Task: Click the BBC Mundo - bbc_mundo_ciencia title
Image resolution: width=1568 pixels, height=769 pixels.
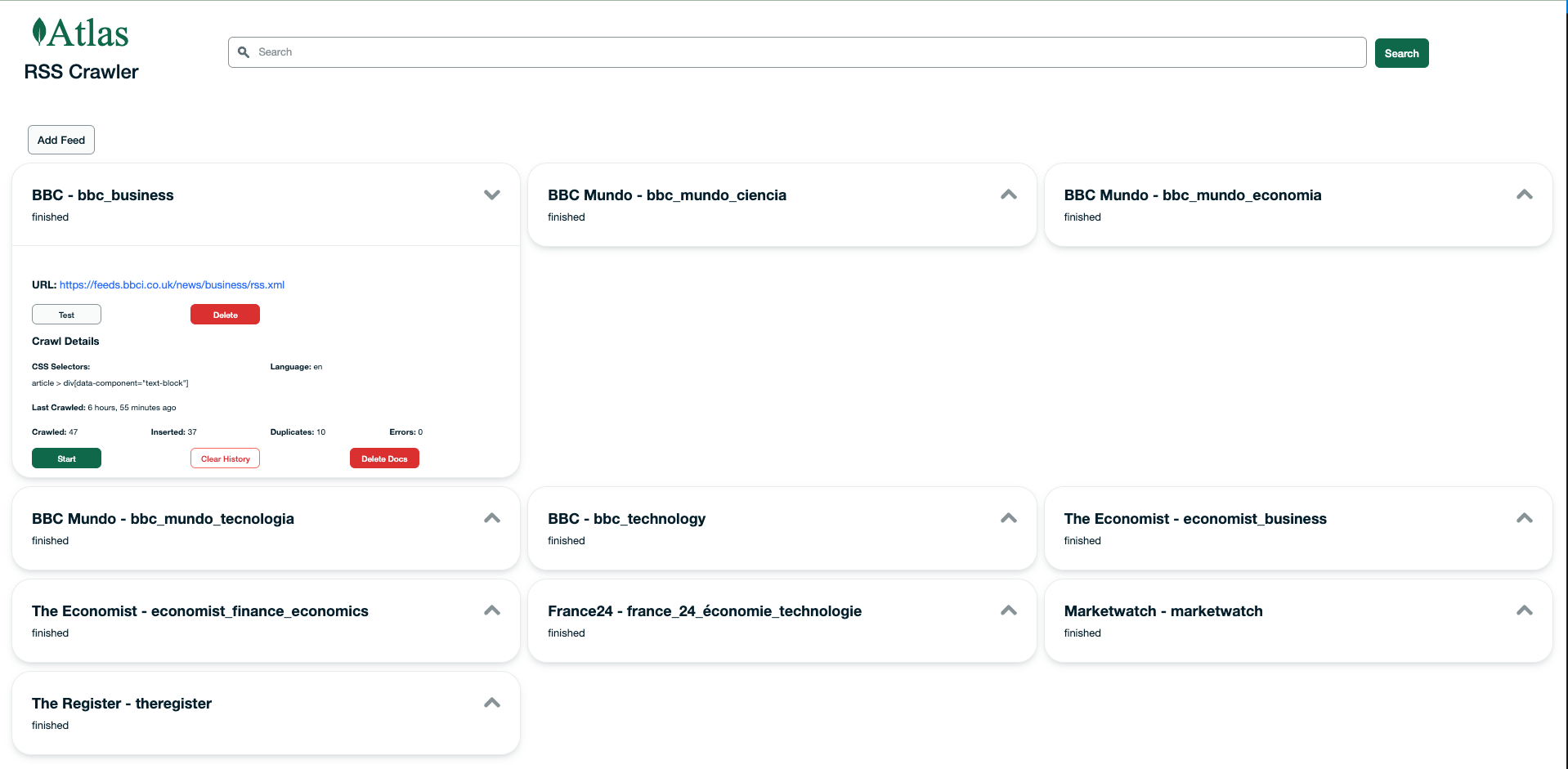Action: pyautogui.click(x=667, y=195)
